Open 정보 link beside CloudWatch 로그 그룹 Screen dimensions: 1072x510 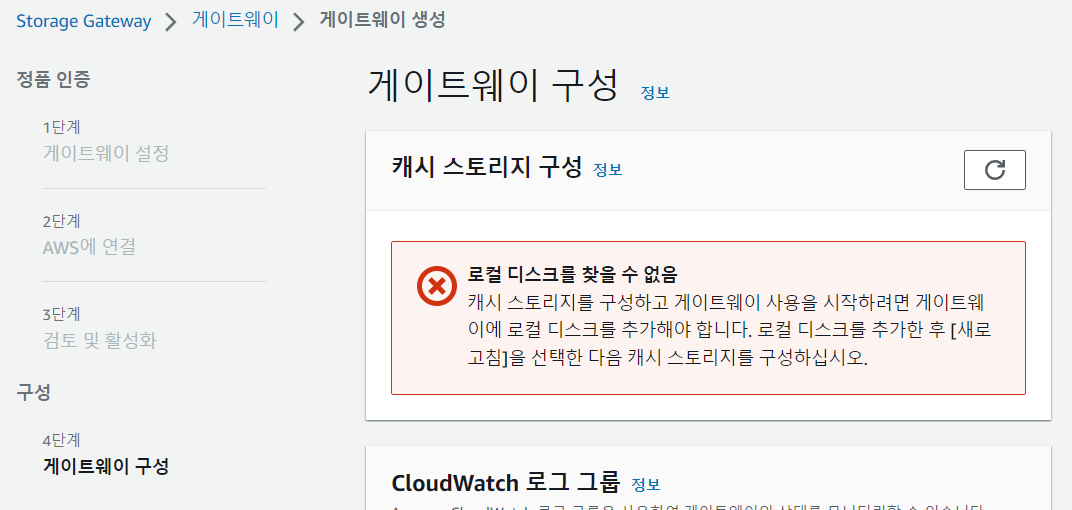point(646,485)
